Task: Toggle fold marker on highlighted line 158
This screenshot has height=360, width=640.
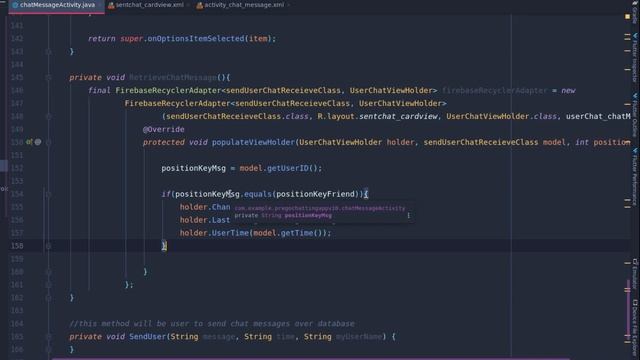Action: point(49,246)
